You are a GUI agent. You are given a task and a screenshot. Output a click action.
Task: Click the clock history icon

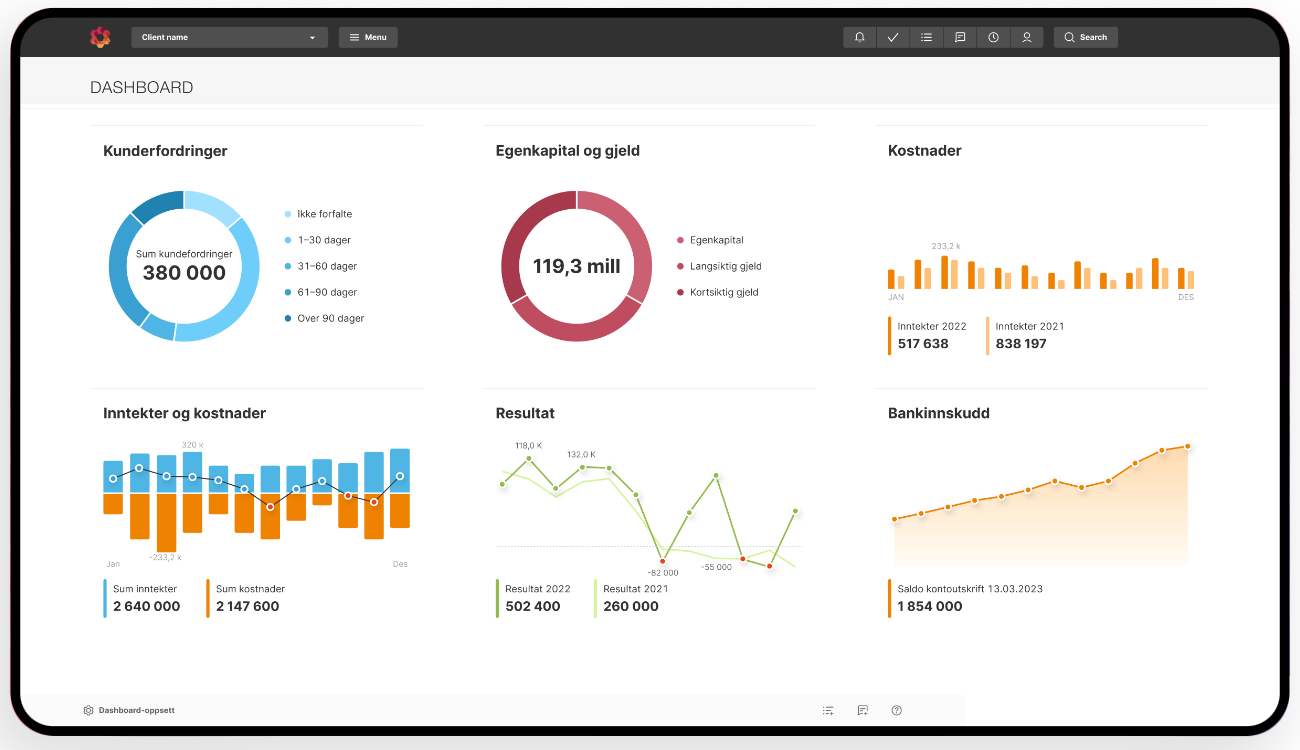click(993, 37)
